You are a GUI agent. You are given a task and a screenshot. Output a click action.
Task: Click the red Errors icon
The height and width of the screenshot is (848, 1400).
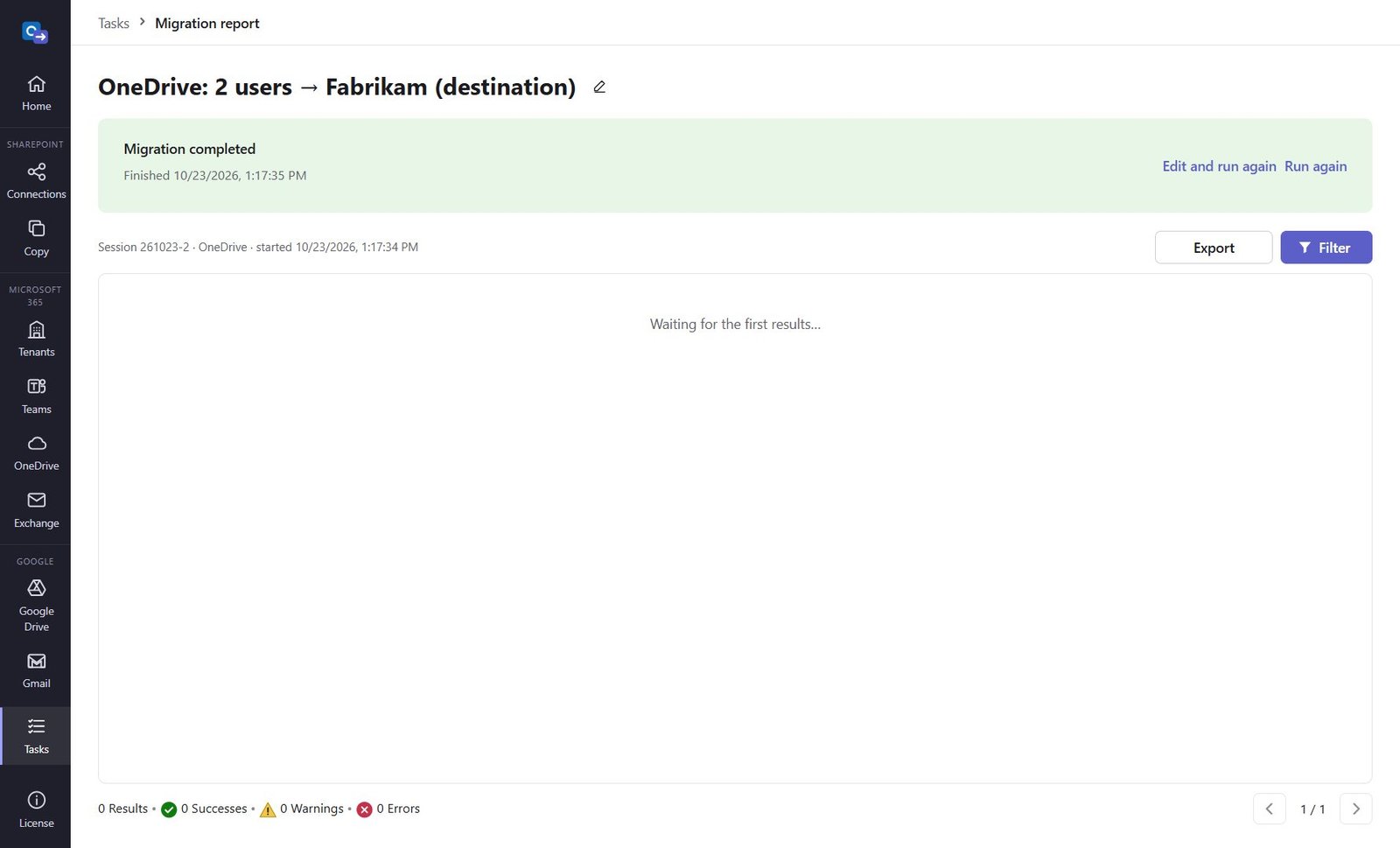(365, 809)
